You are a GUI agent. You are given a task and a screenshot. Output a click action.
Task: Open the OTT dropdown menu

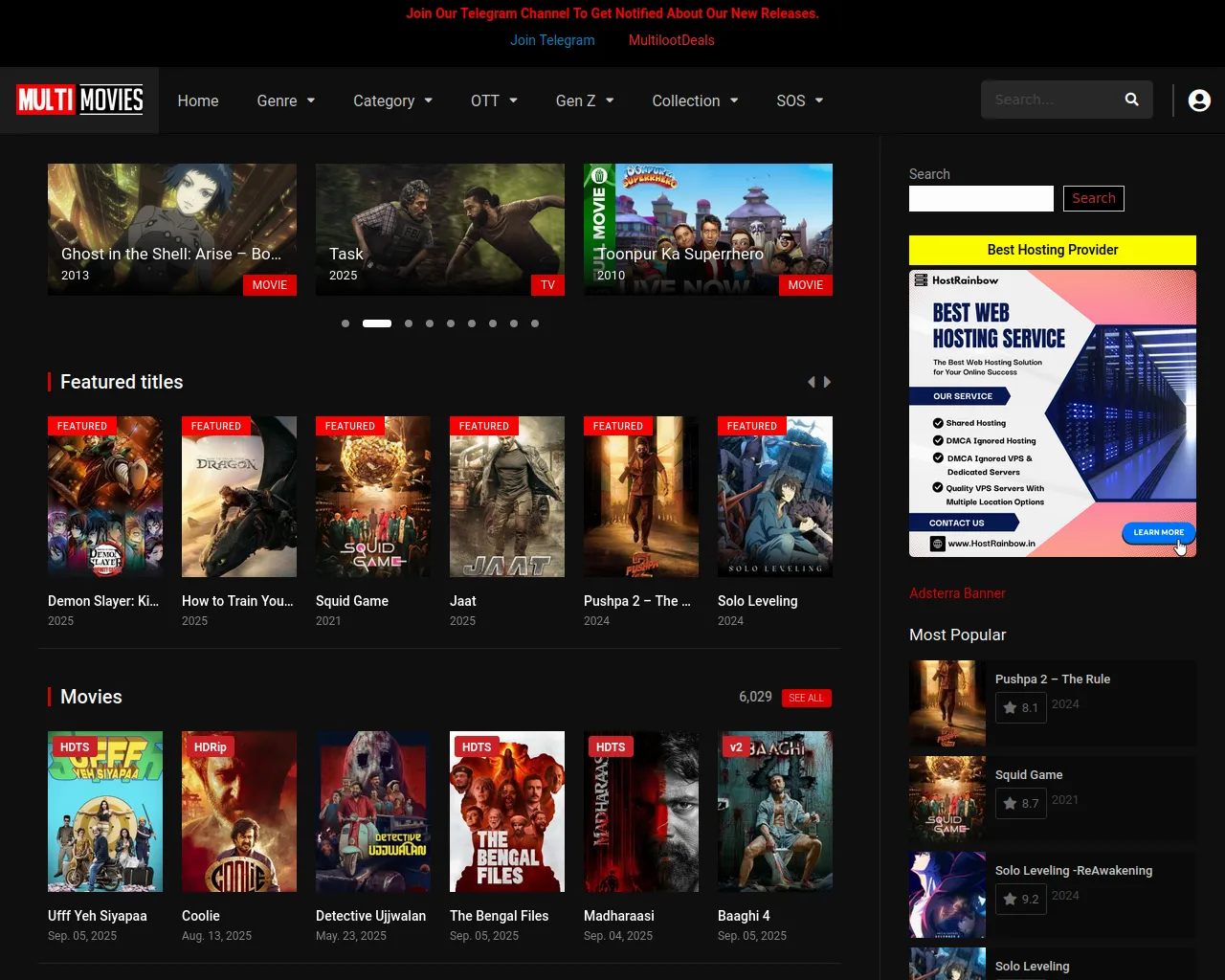494,100
